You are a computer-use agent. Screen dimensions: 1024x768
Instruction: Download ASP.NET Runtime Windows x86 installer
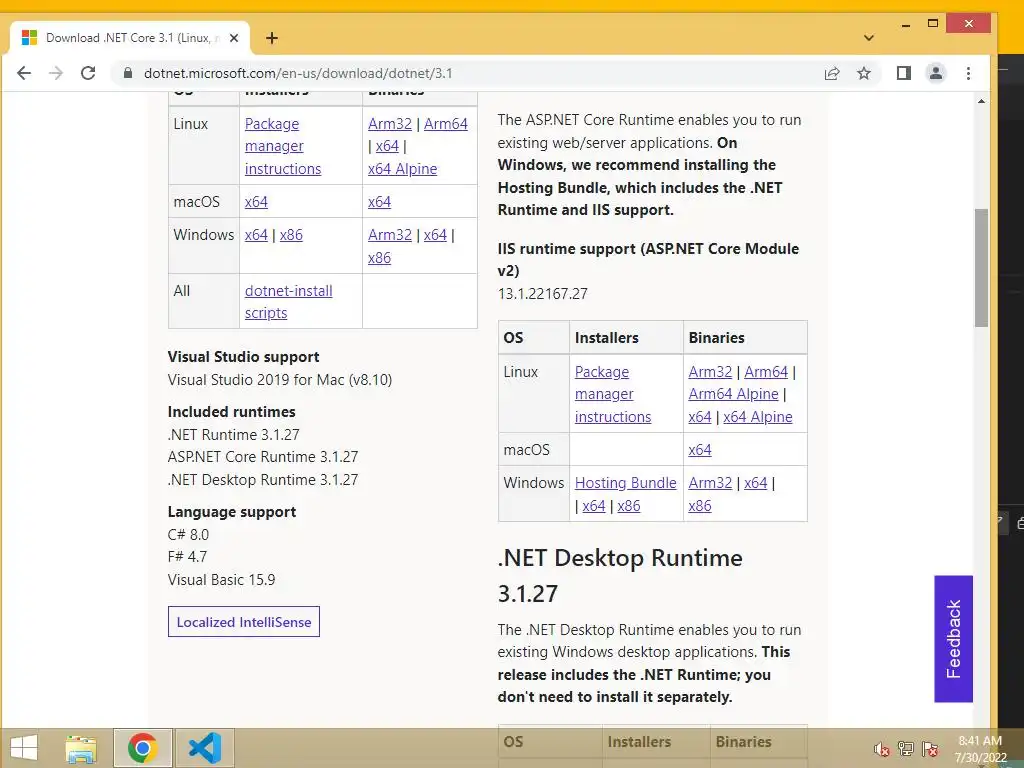click(629, 505)
